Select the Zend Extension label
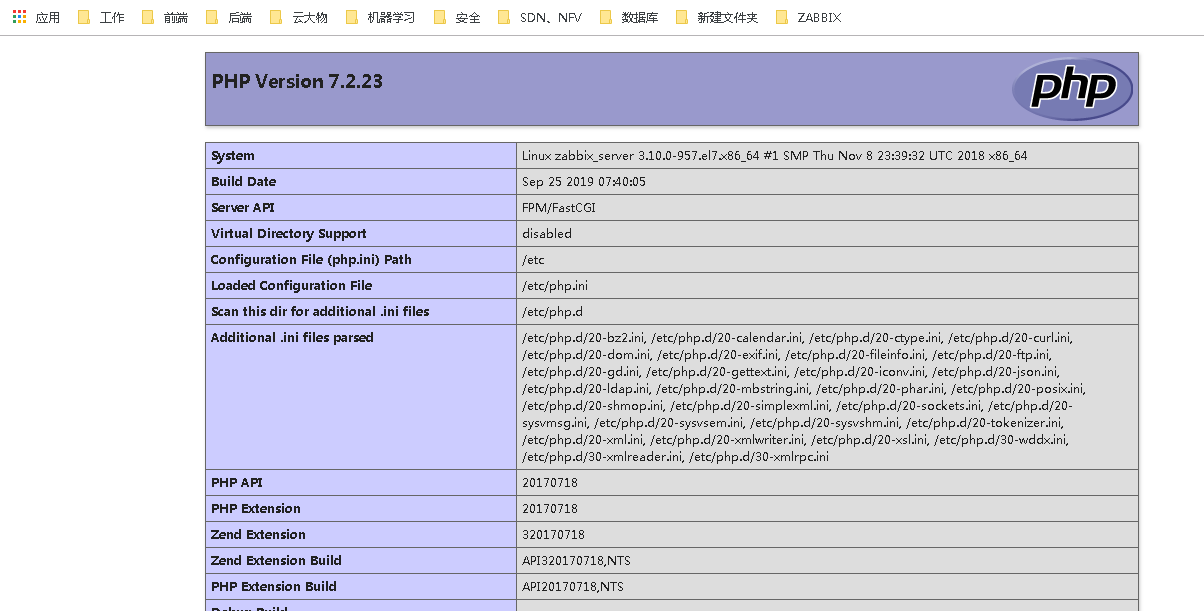The width and height of the screenshot is (1204, 611). 258,535
